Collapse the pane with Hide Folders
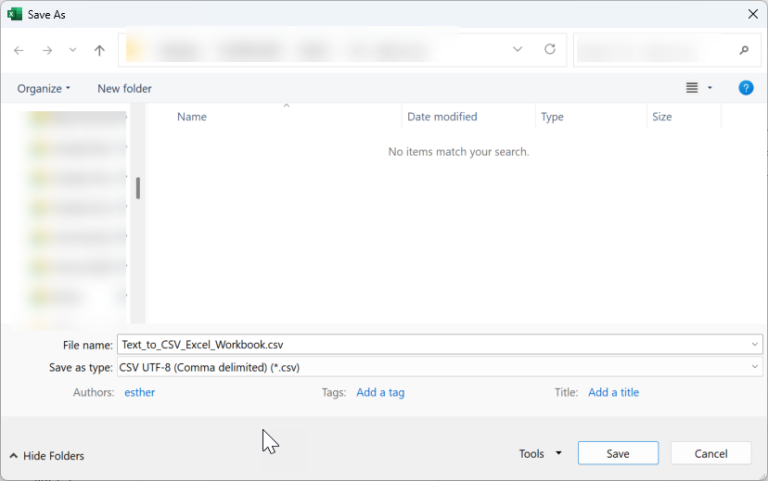Viewport: 768px width, 481px height. pos(46,455)
